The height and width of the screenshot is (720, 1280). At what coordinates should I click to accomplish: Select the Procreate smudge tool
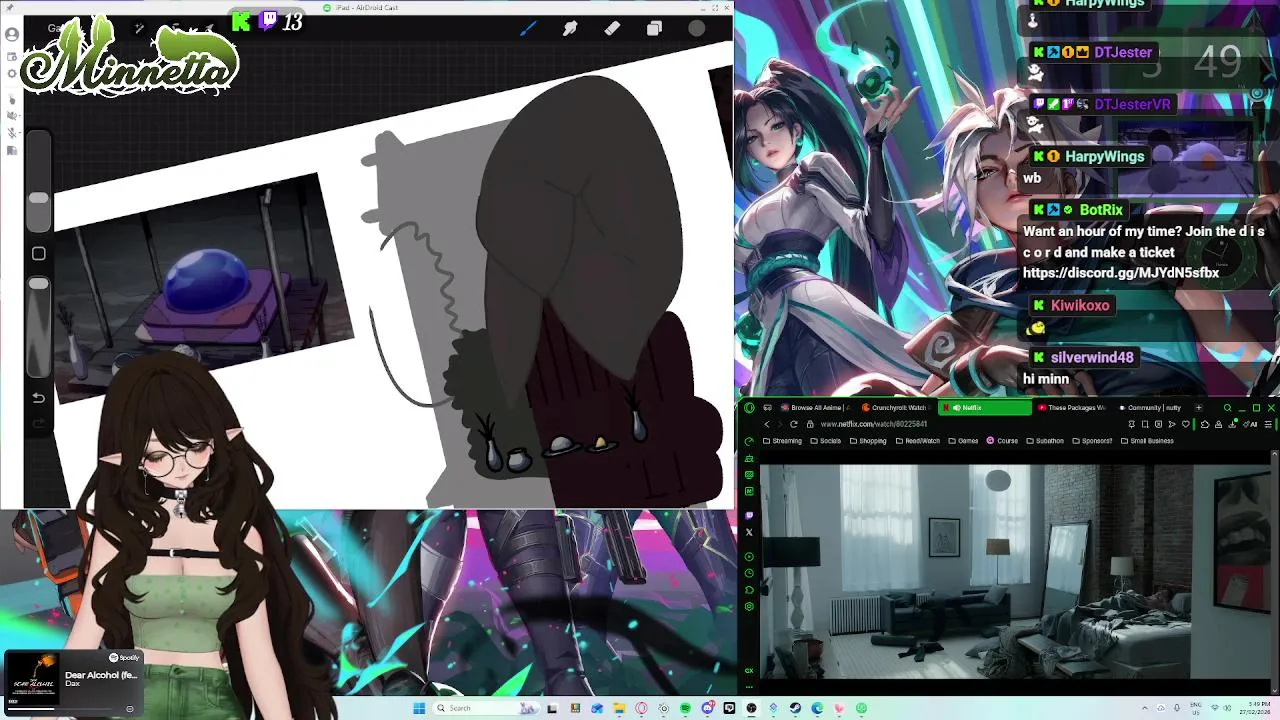[570, 29]
